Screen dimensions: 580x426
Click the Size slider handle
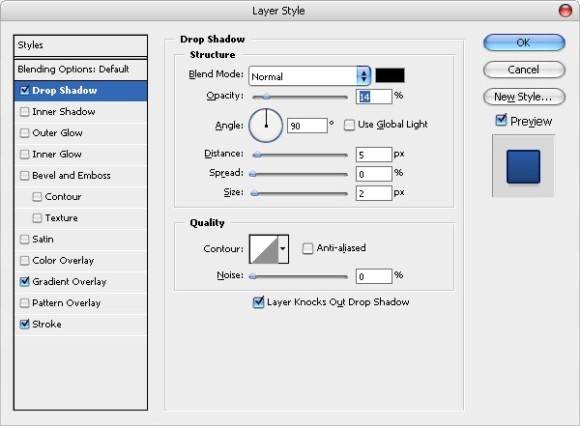point(254,193)
